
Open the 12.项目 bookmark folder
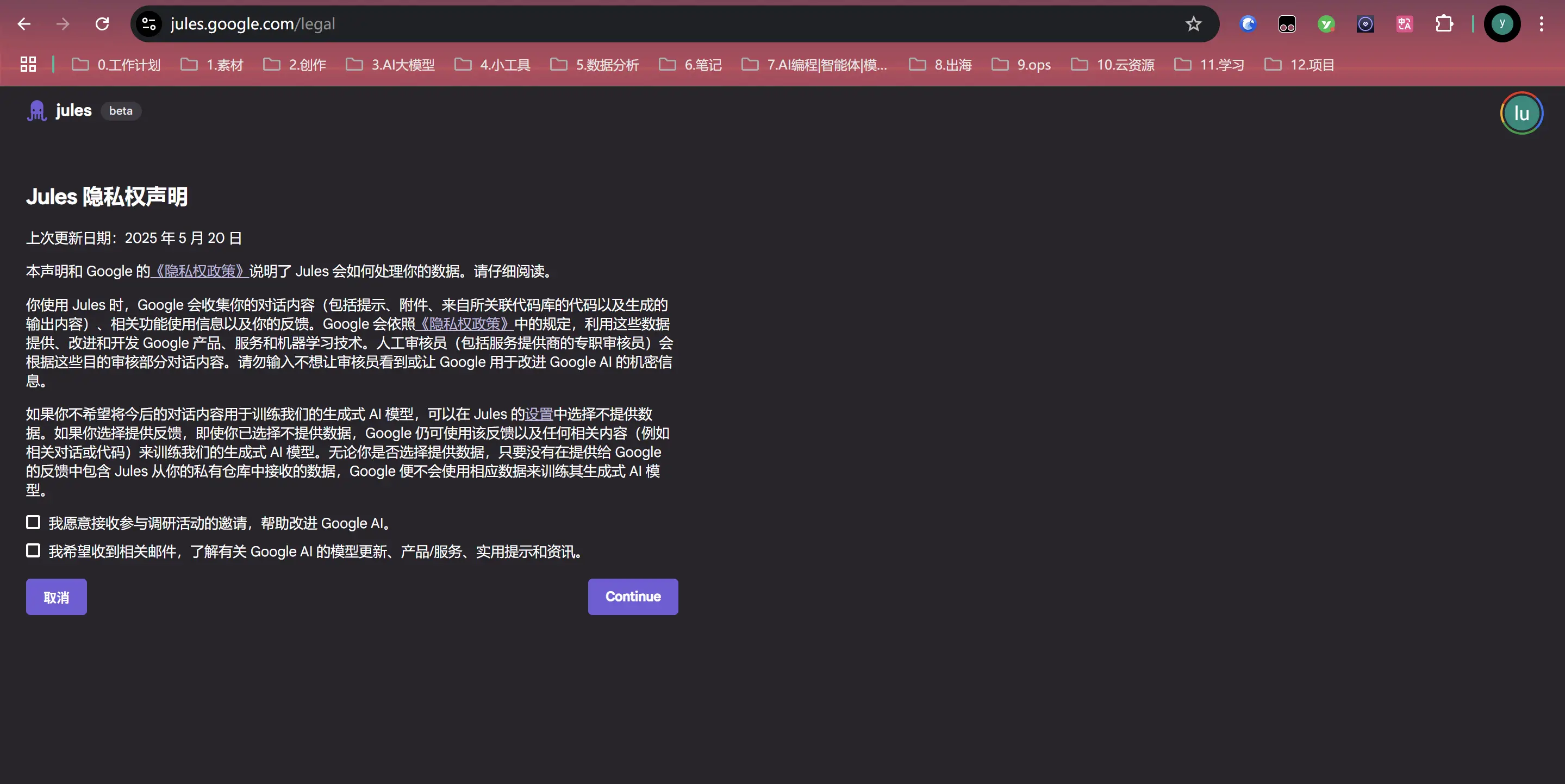1300,64
